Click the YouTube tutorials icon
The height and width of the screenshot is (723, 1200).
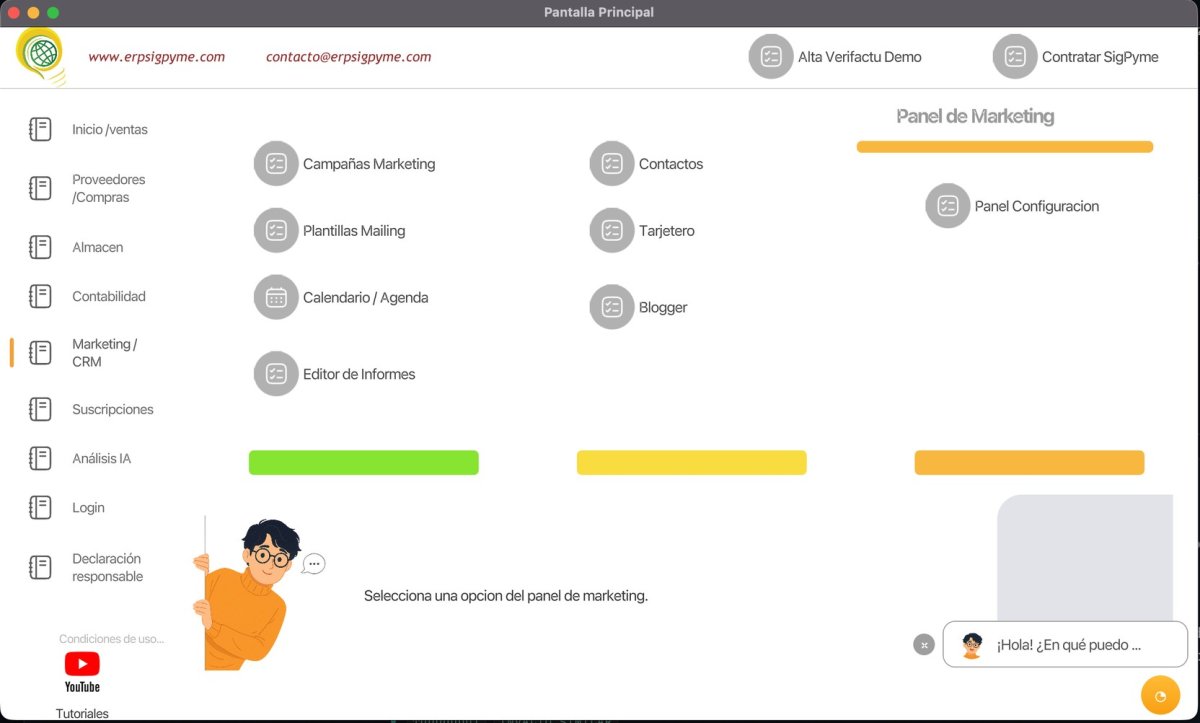pyautogui.click(x=82, y=672)
